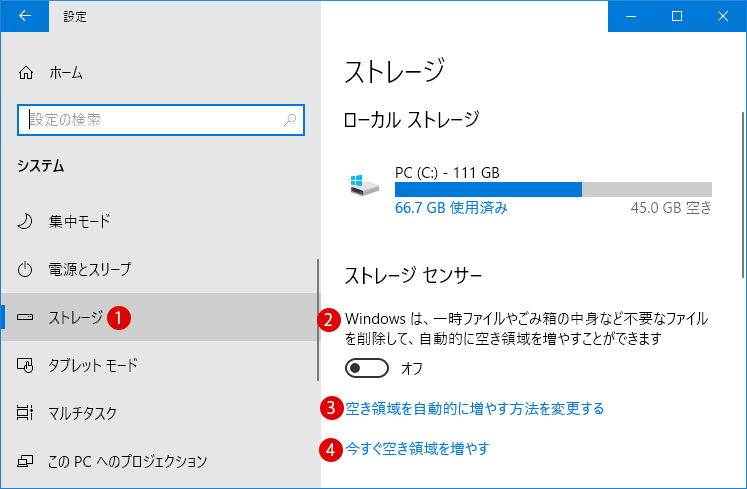Screen dimensions: 747x489
Task: Click the Home house icon
Action: (x=26, y=73)
